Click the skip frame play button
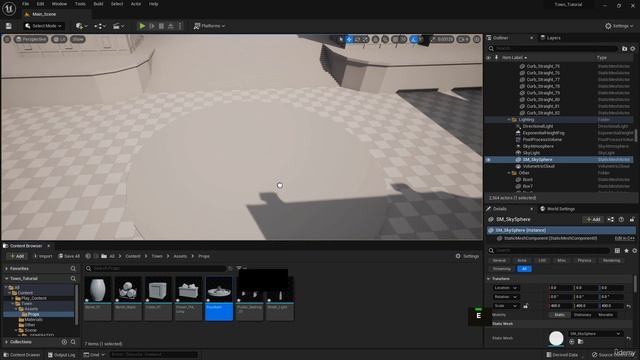Screen dimensions: 640x360 point(152,26)
